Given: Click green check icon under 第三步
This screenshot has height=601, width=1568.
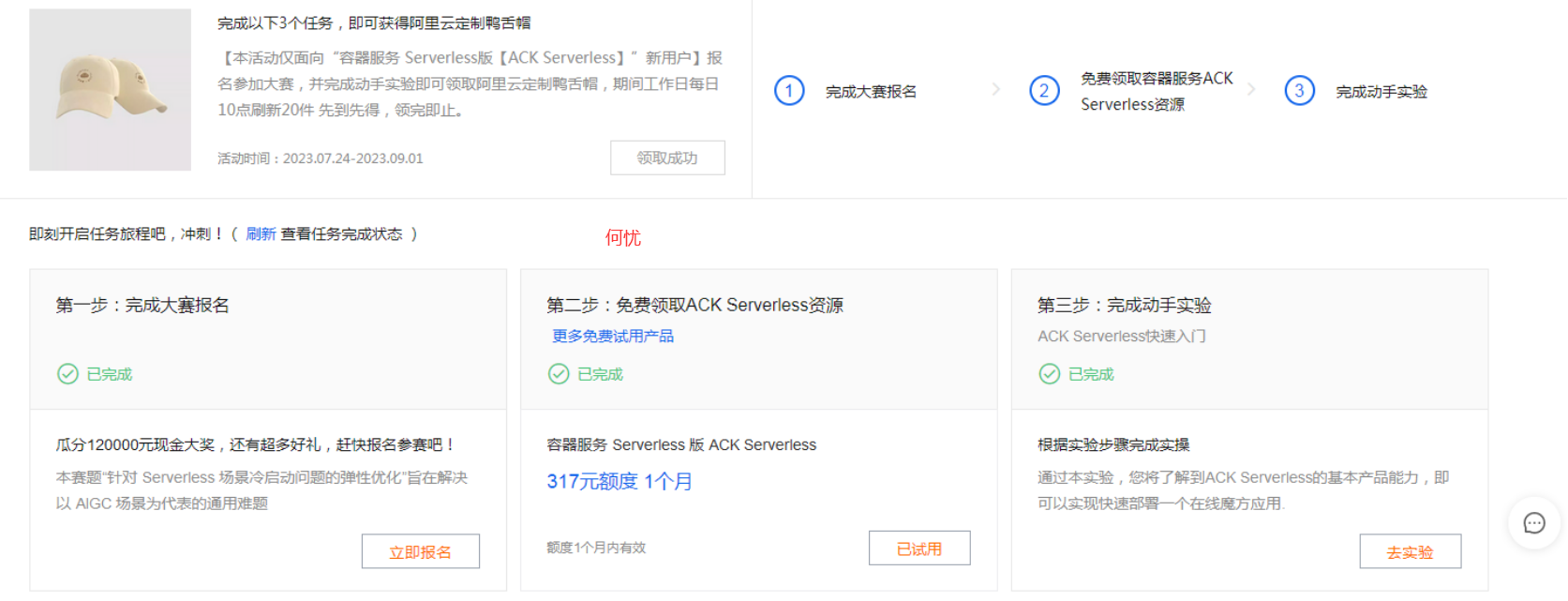Looking at the screenshot, I should 1050,374.
